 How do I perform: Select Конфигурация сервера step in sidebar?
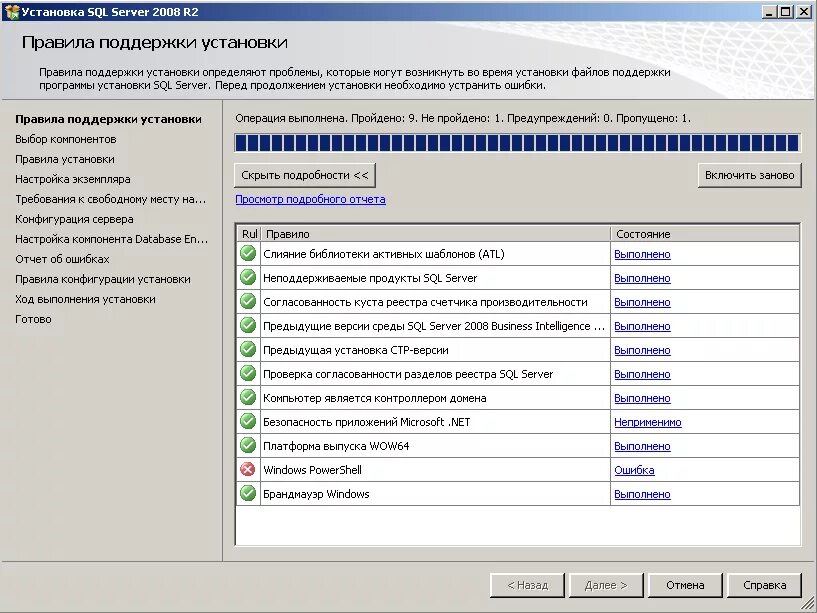(x=74, y=219)
